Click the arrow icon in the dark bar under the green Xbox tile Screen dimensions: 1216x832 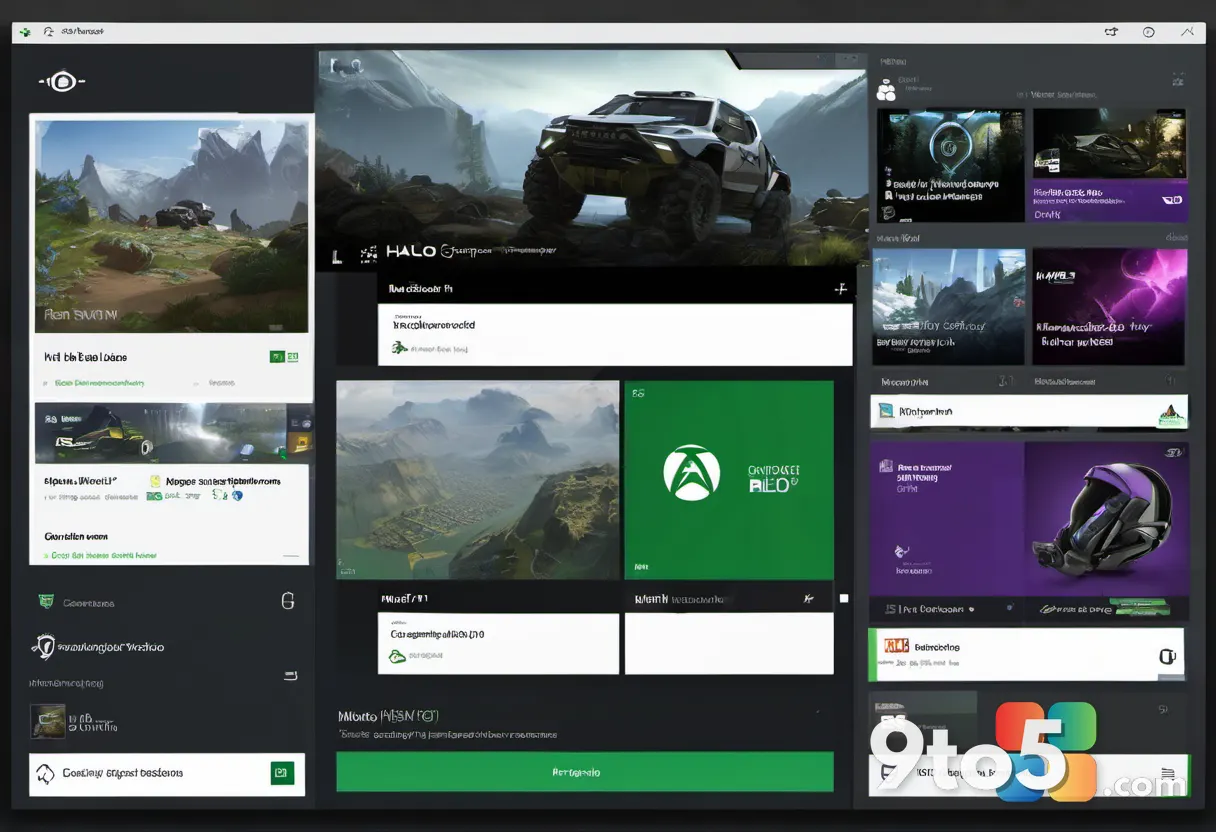point(808,598)
